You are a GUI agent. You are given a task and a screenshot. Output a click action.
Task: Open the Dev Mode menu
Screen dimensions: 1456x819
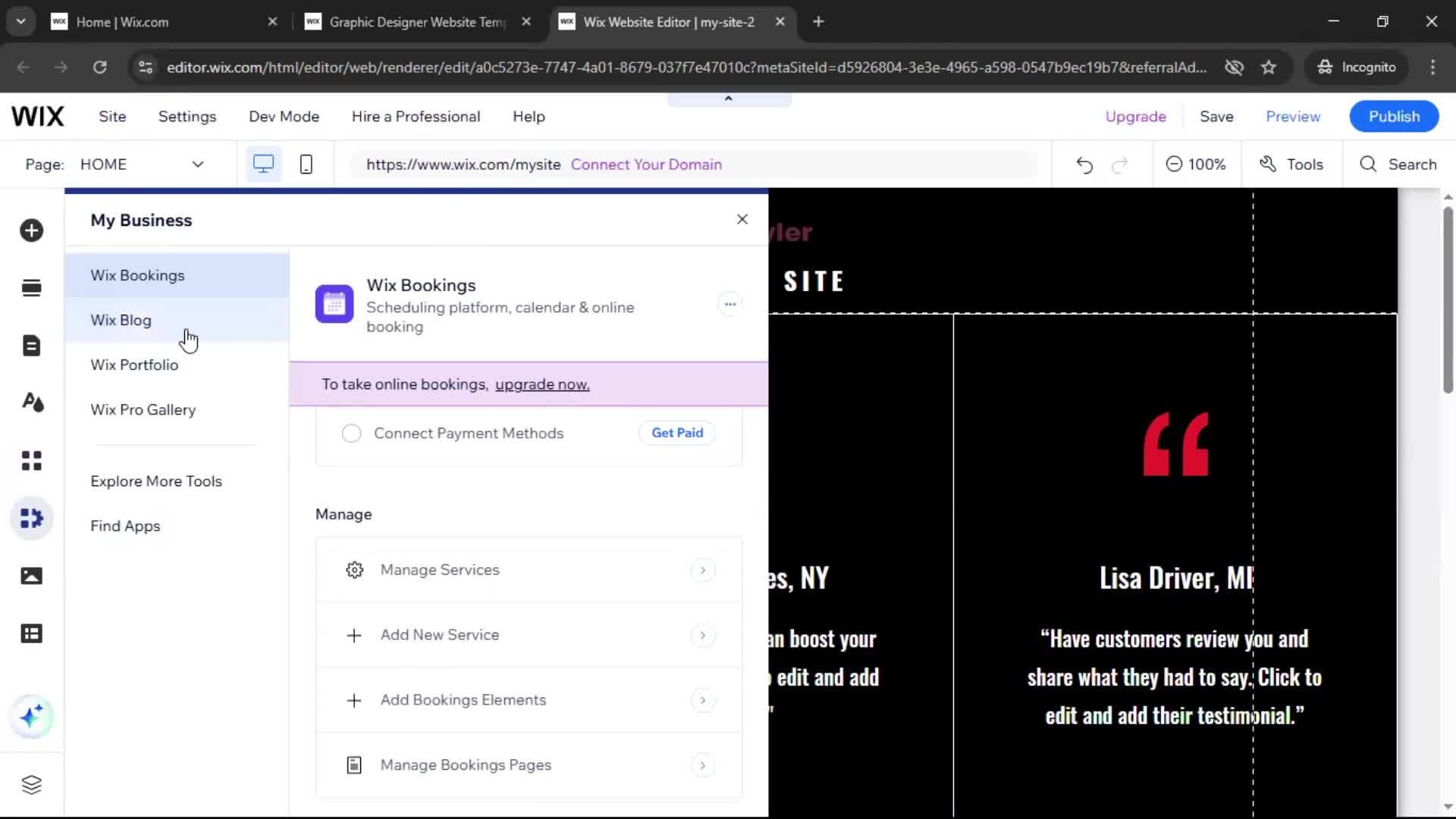click(284, 117)
